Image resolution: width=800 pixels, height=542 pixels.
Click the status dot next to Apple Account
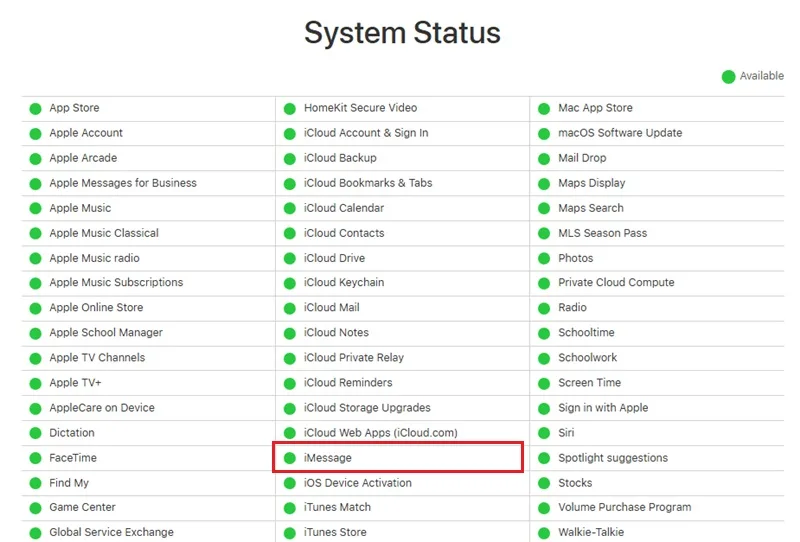pyautogui.click(x=35, y=134)
